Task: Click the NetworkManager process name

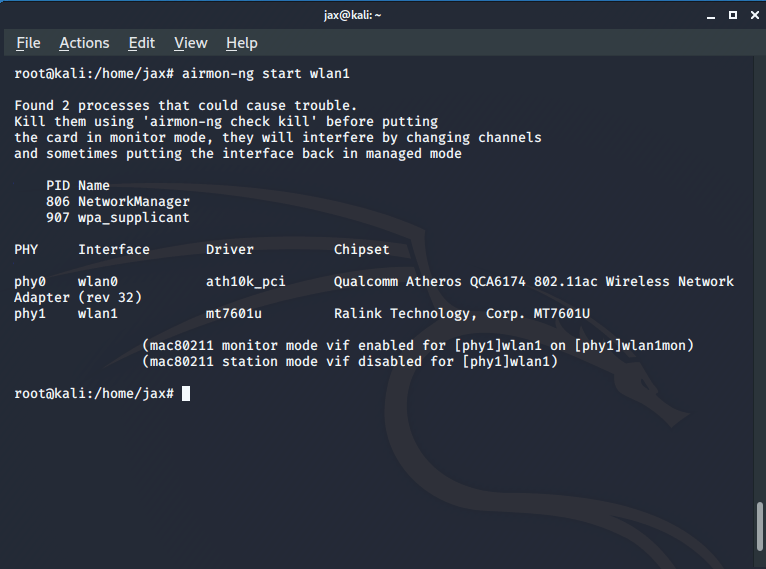Action: coord(133,202)
